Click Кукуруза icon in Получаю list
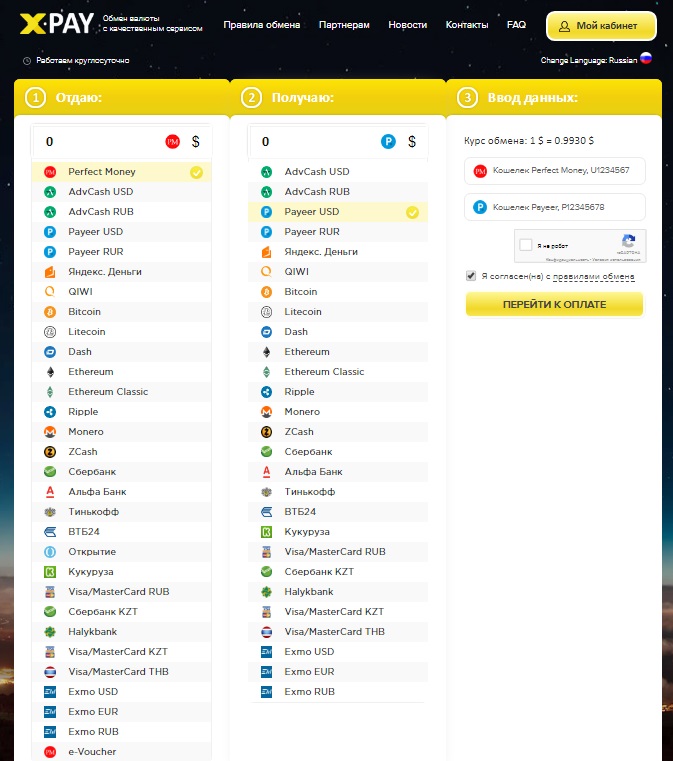673x761 pixels. [266, 532]
